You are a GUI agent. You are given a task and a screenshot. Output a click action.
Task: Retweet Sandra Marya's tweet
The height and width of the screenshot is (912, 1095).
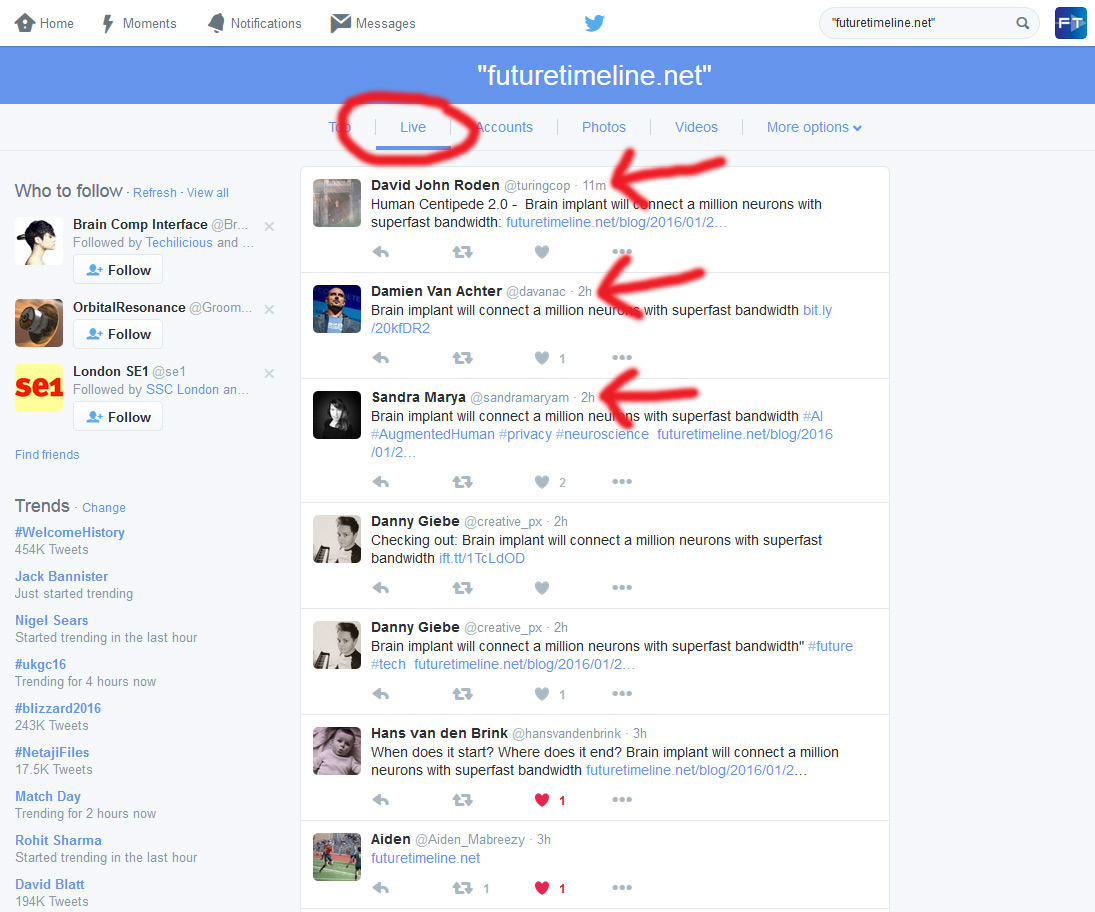tap(462, 482)
